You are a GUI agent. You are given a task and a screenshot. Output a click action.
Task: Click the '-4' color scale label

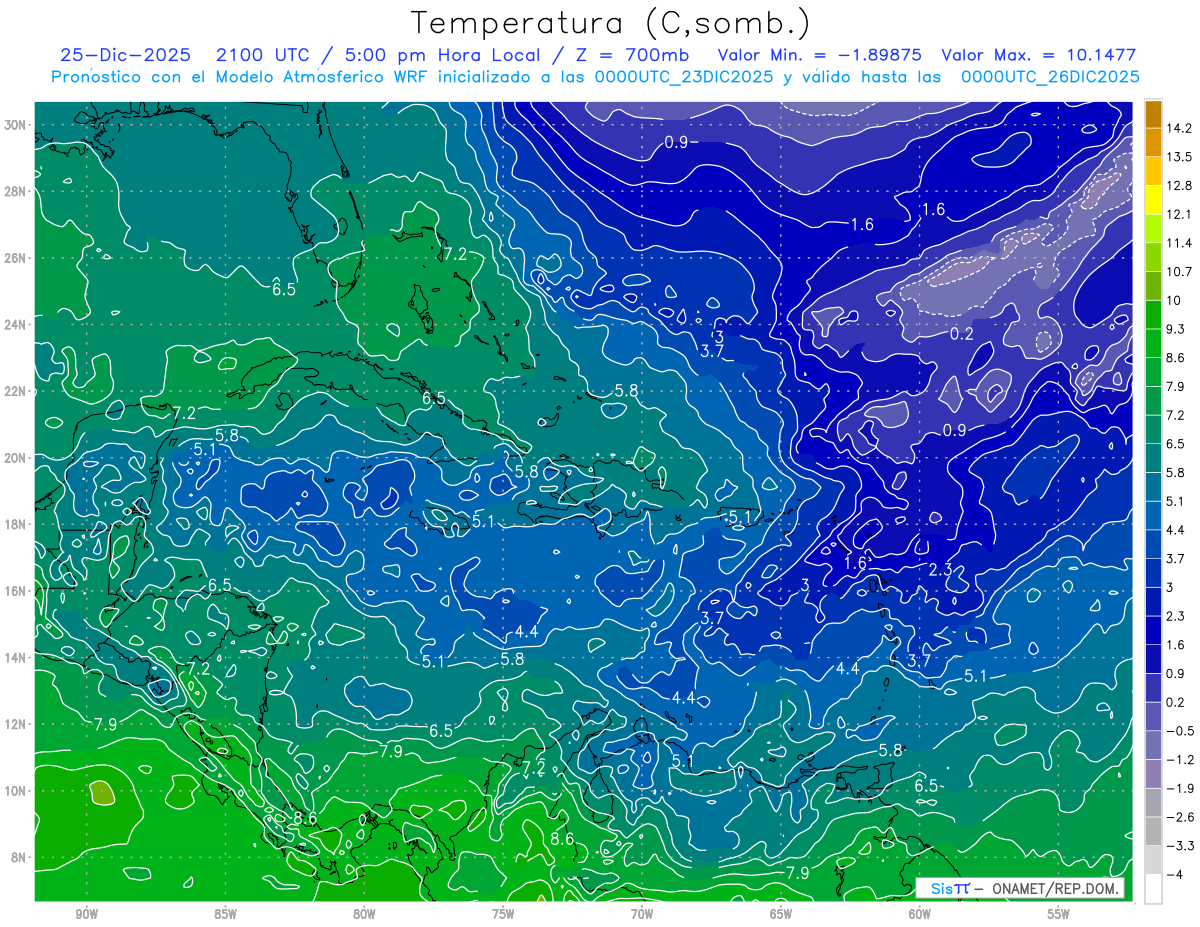tap(1175, 874)
